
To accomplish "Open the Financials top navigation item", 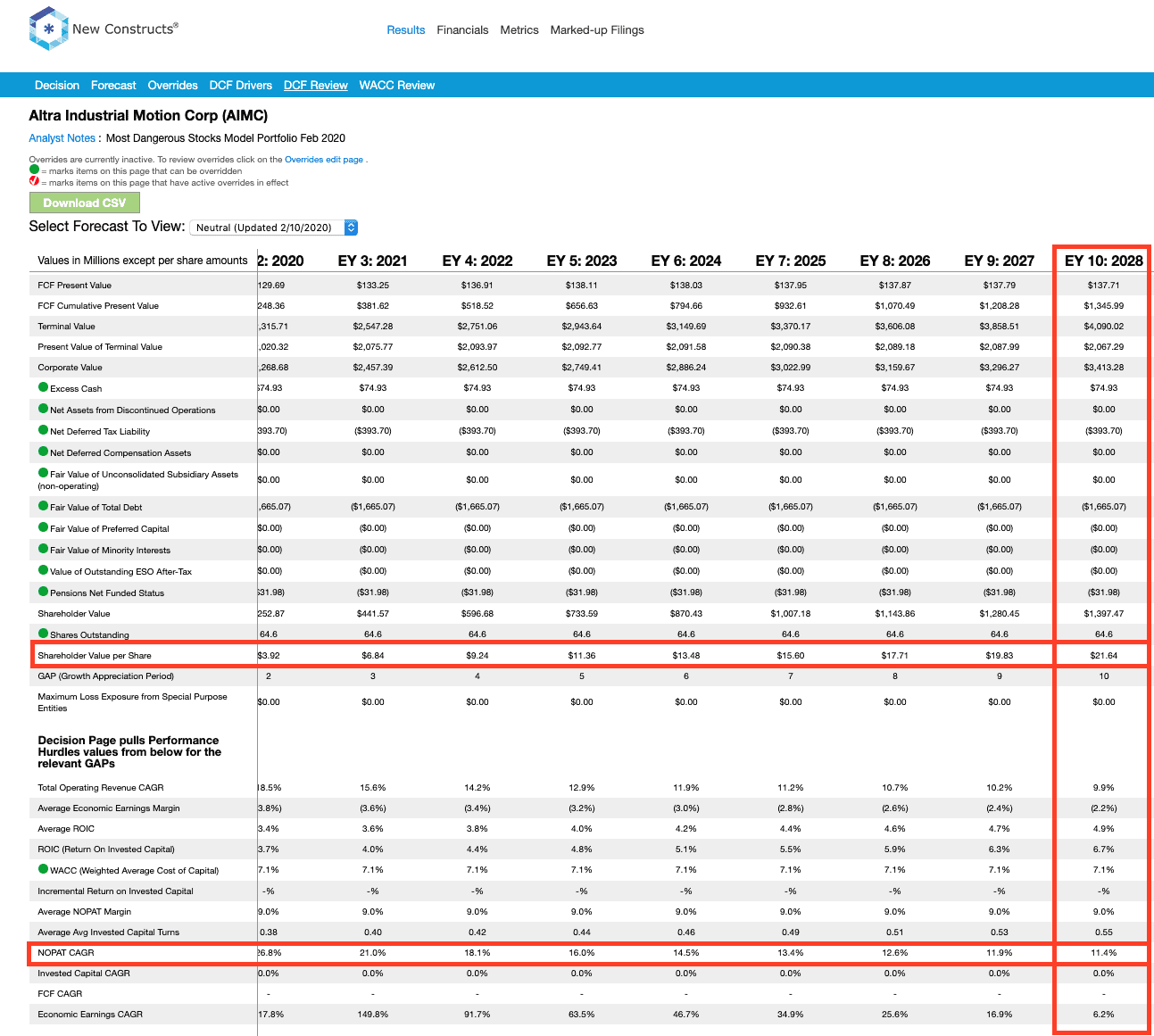I will pos(462,30).
